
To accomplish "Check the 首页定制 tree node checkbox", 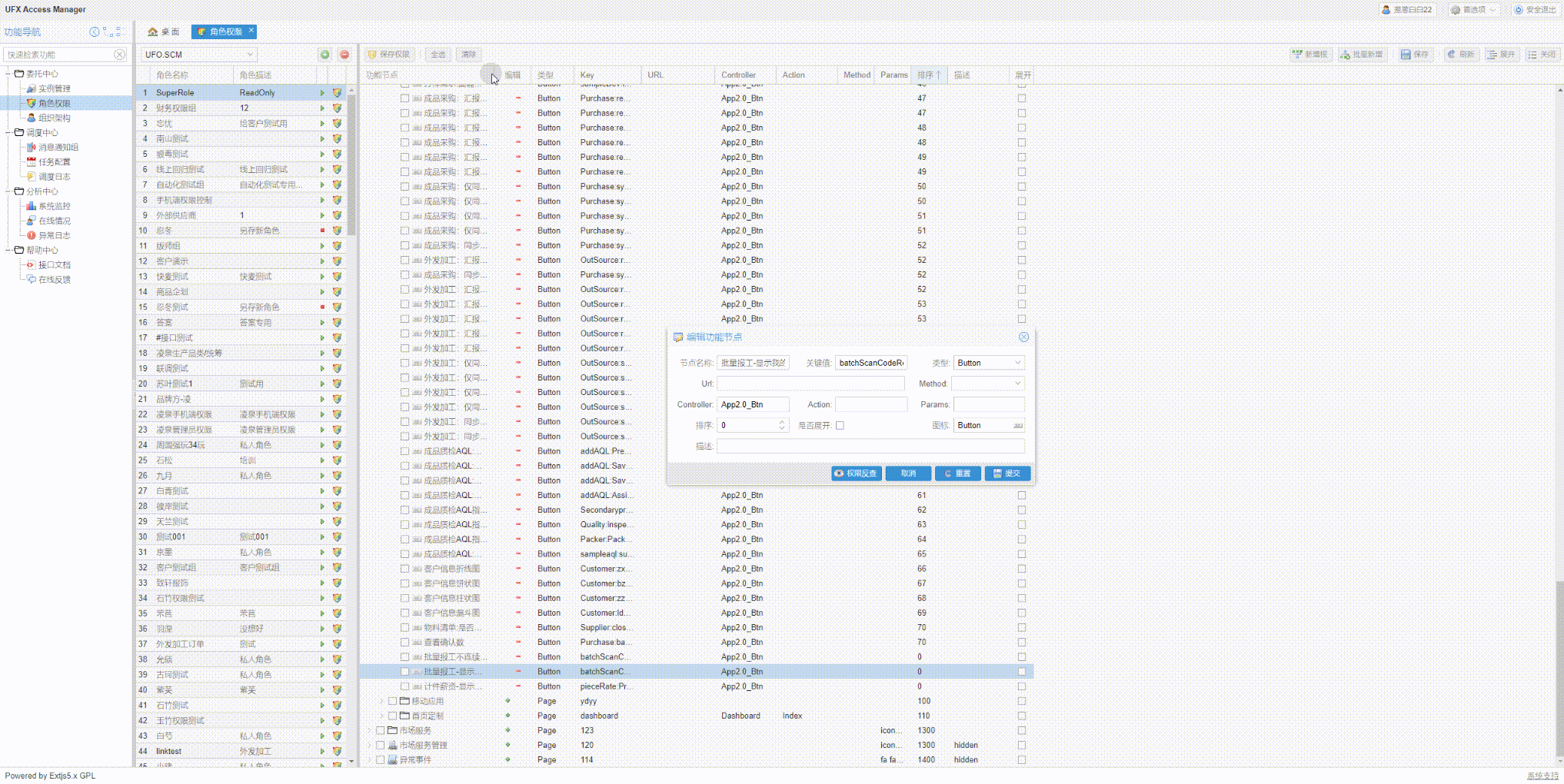I will click(393, 716).
